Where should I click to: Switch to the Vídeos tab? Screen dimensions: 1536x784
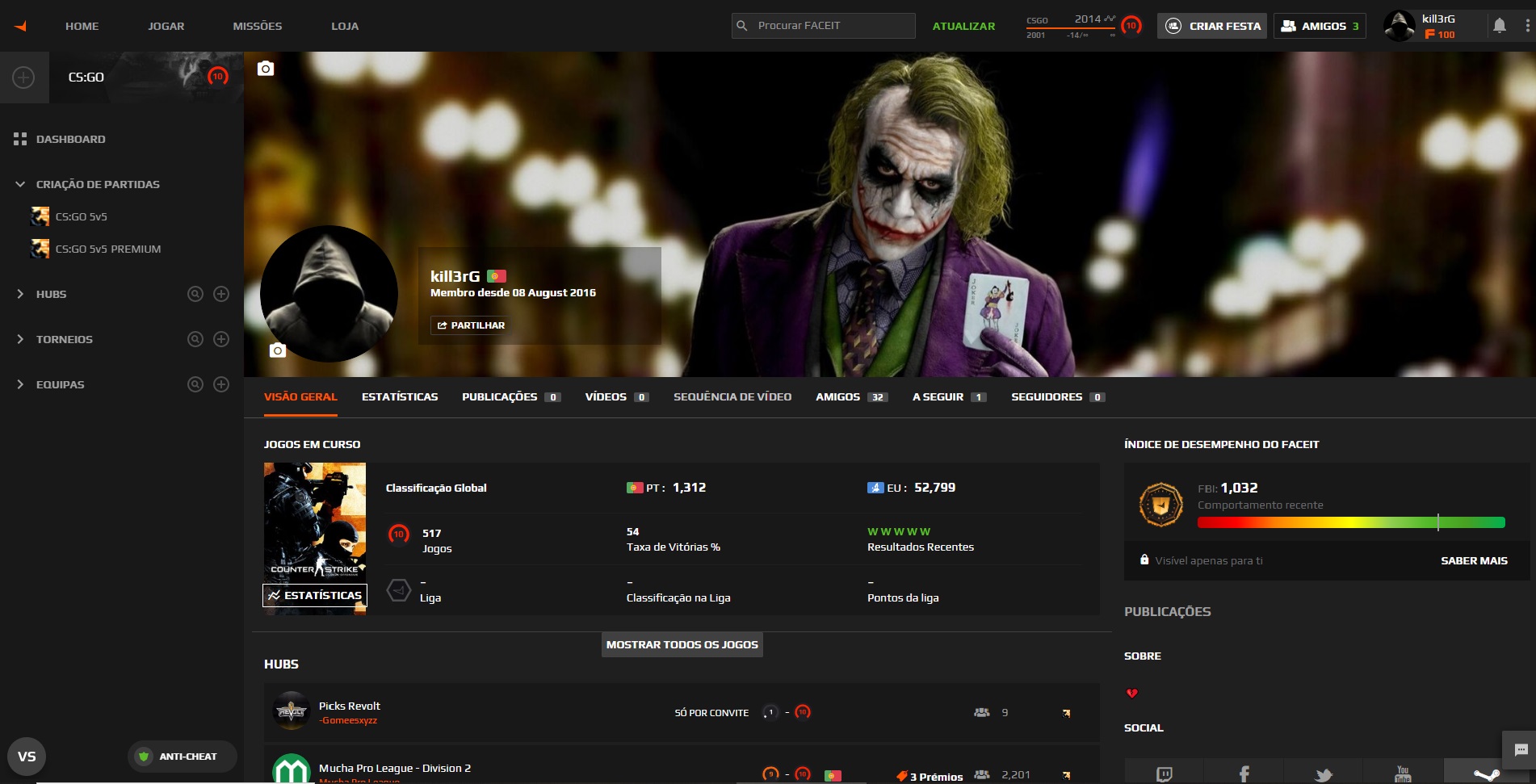click(617, 396)
